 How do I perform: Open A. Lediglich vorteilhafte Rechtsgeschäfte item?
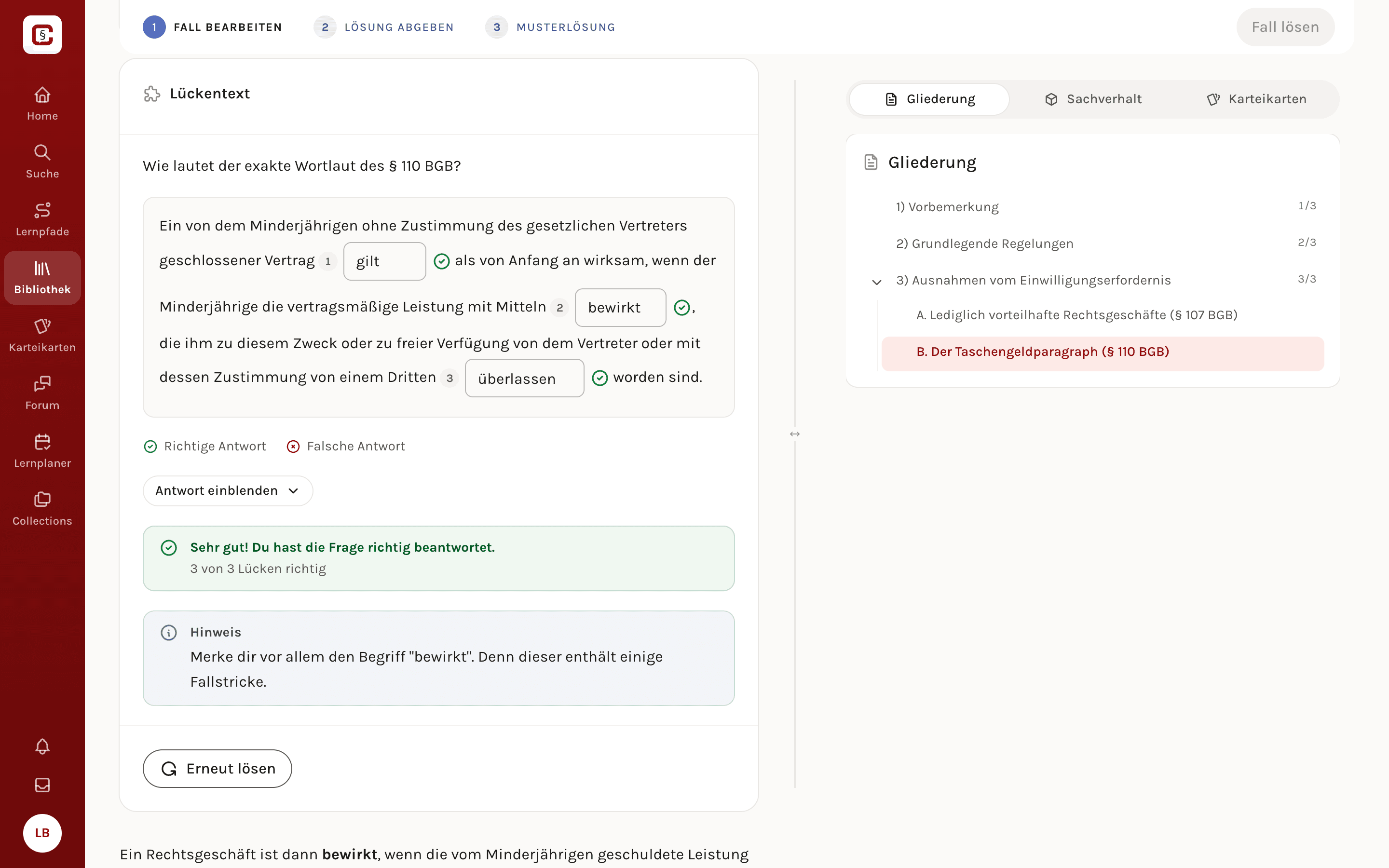(1077, 315)
